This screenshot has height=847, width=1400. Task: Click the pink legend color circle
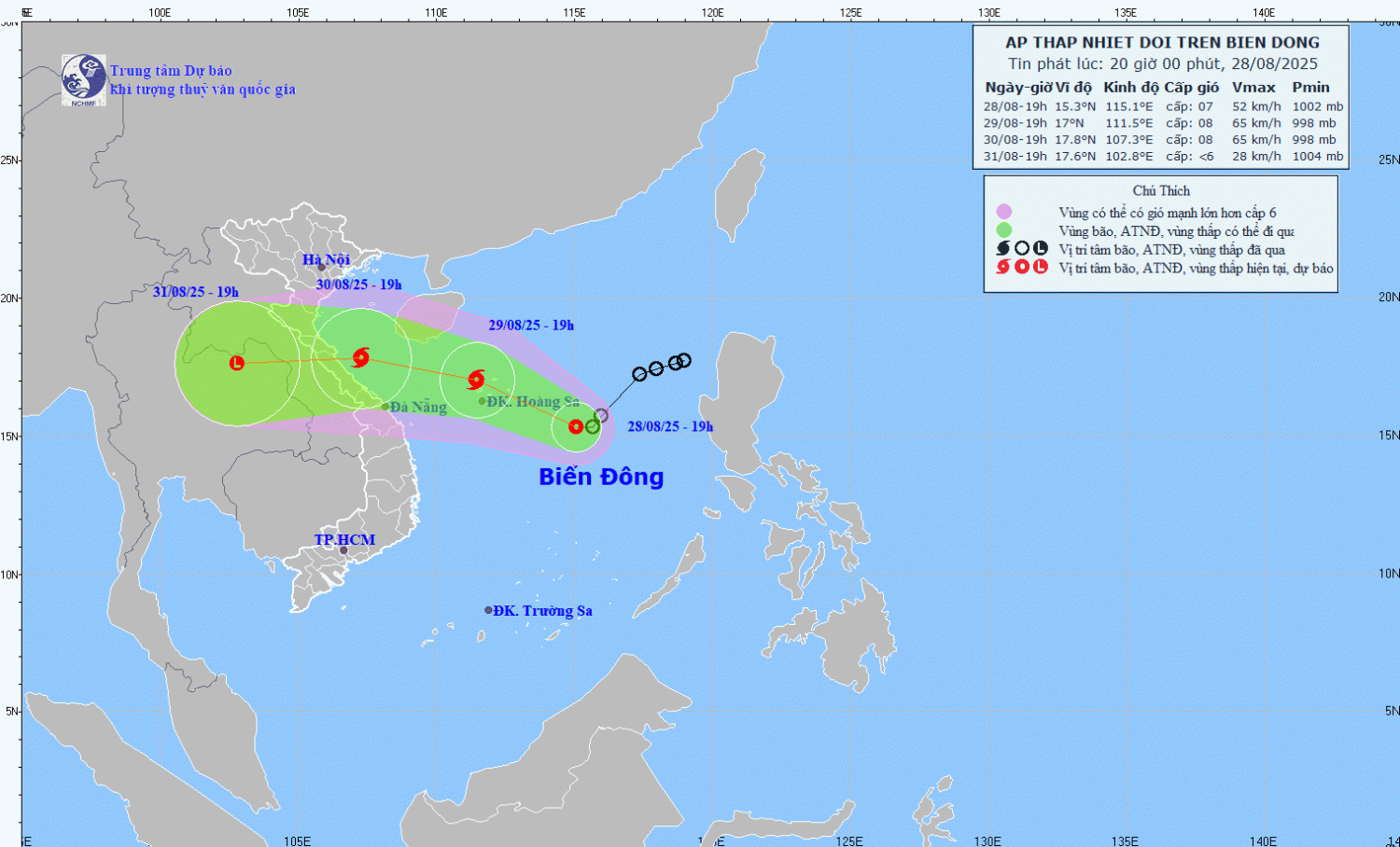[1003, 212]
